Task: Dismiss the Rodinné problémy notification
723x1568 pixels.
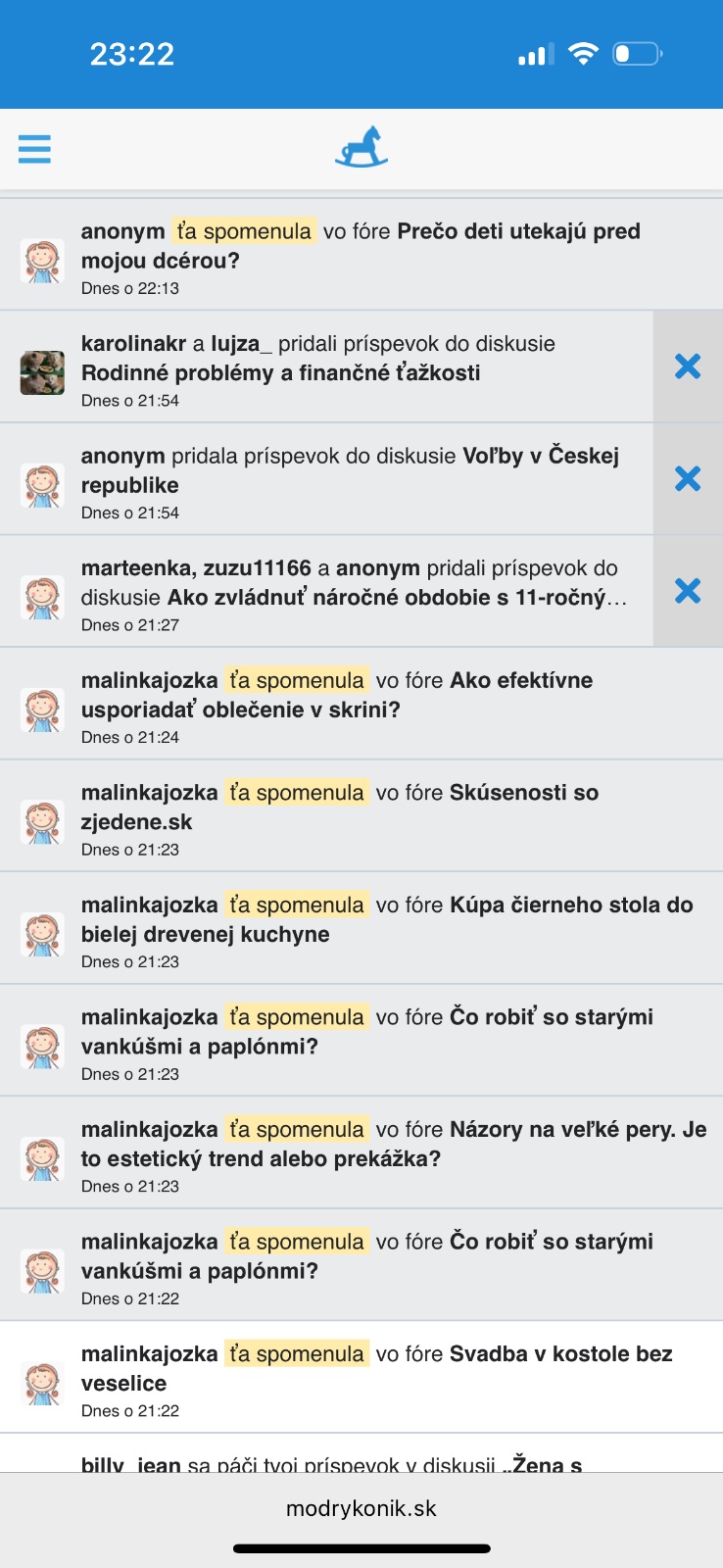Action: coord(688,367)
